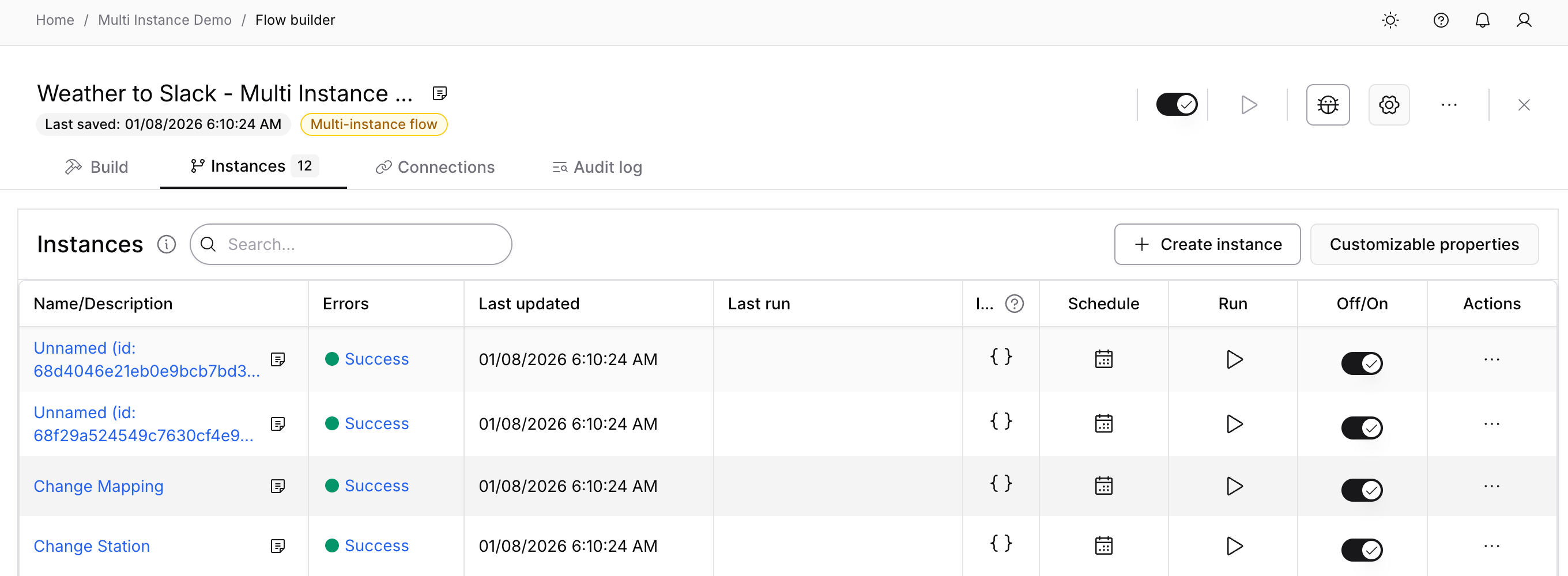Open actions menu for Unnamed 68f29a52
The width and height of the screenshot is (1568, 576).
(x=1491, y=424)
